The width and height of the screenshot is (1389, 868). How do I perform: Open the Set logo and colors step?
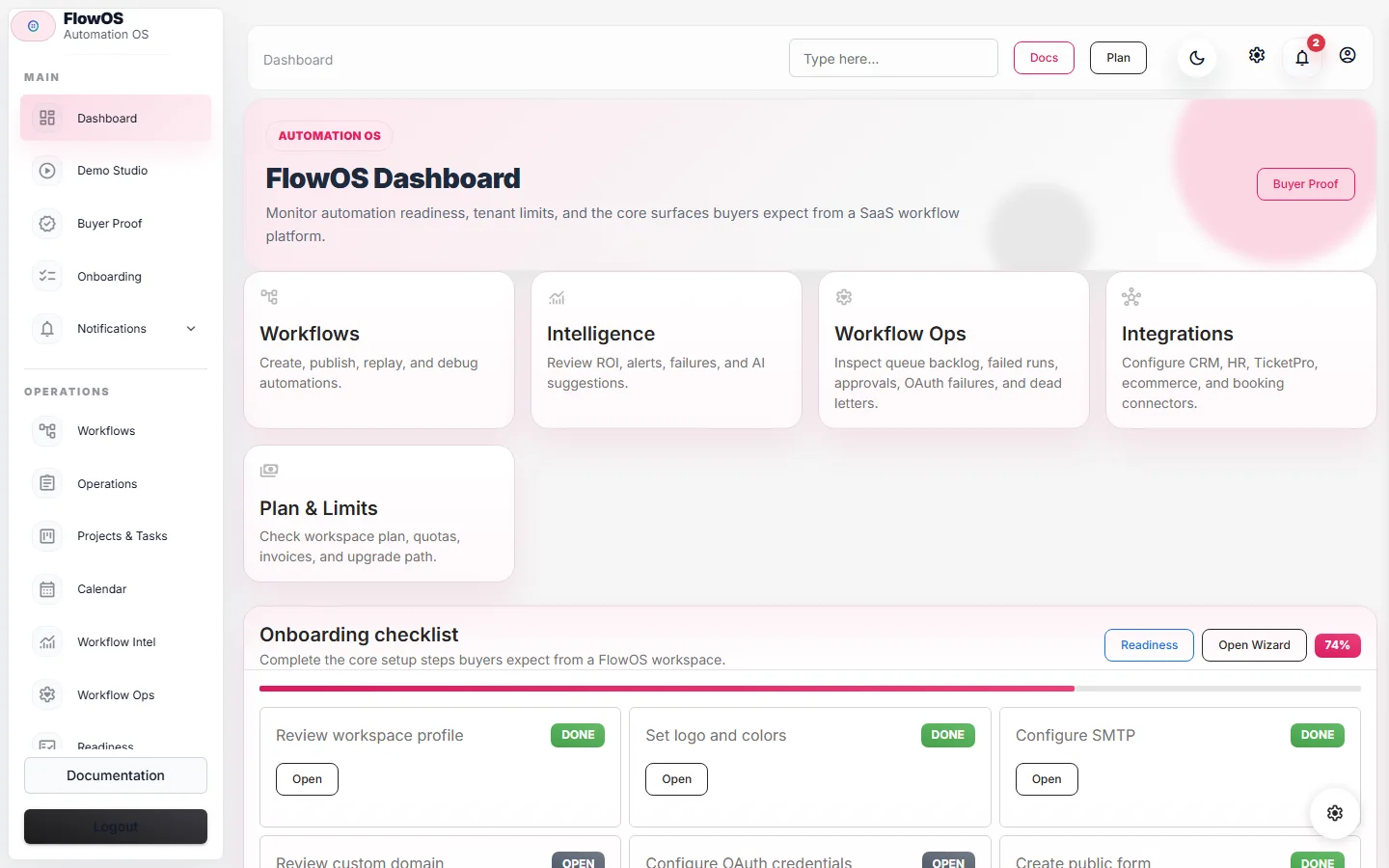pos(676,779)
